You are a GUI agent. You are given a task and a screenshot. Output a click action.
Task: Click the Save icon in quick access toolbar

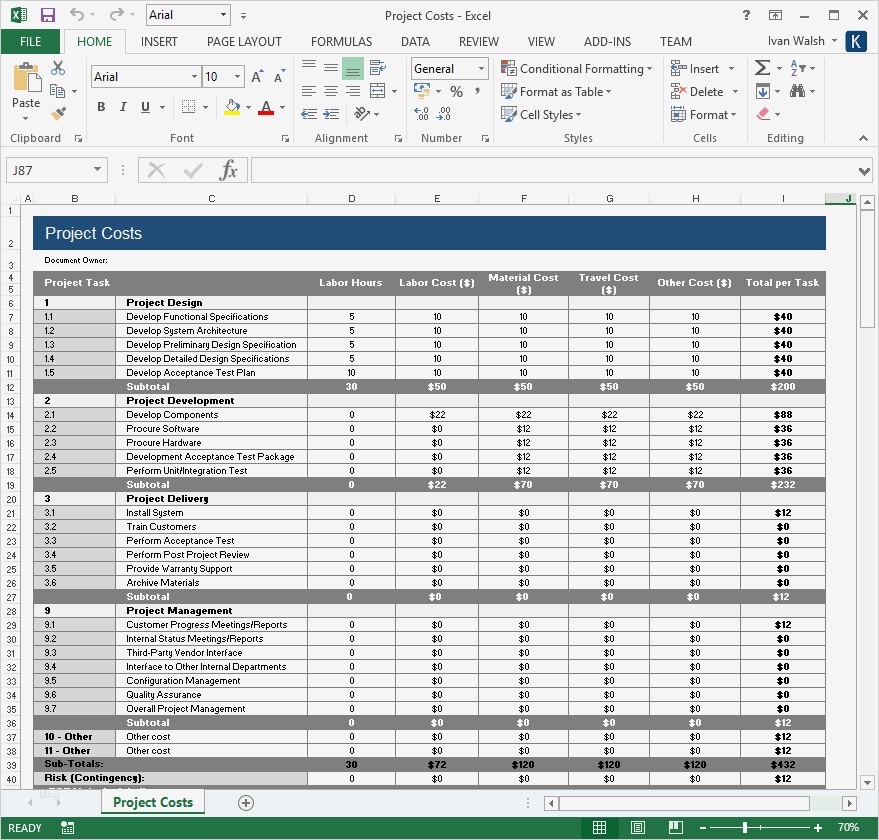[48, 15]
